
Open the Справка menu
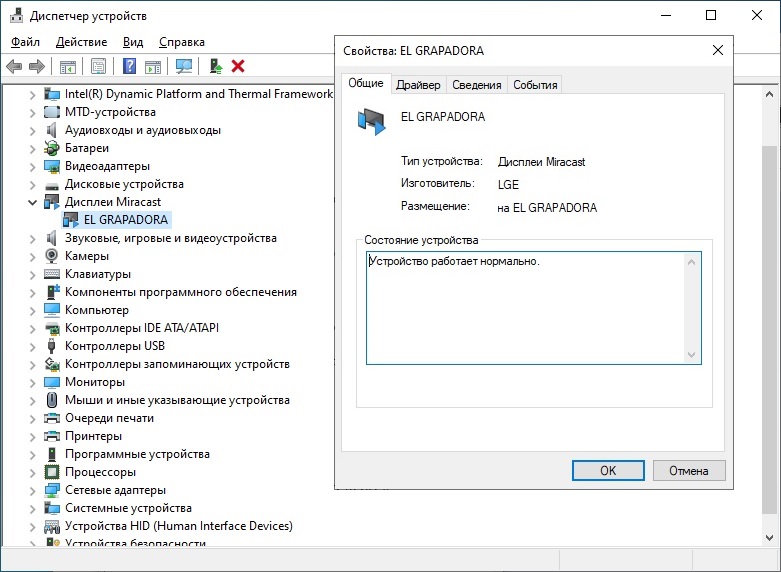[181, 42]
